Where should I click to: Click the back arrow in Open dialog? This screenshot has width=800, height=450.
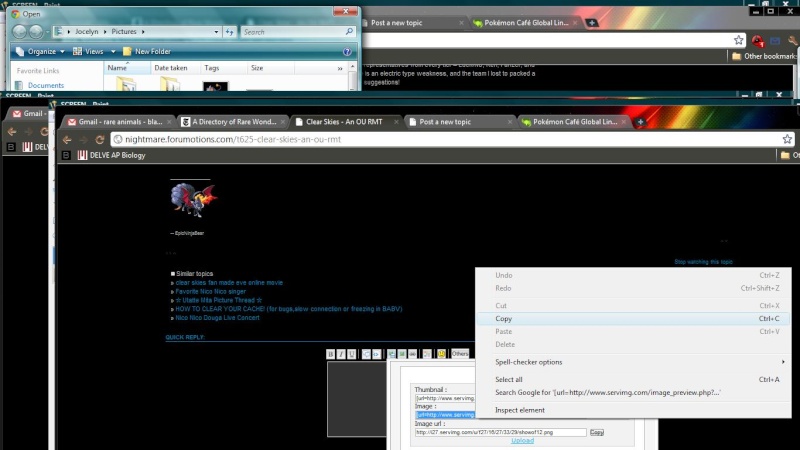19,32
